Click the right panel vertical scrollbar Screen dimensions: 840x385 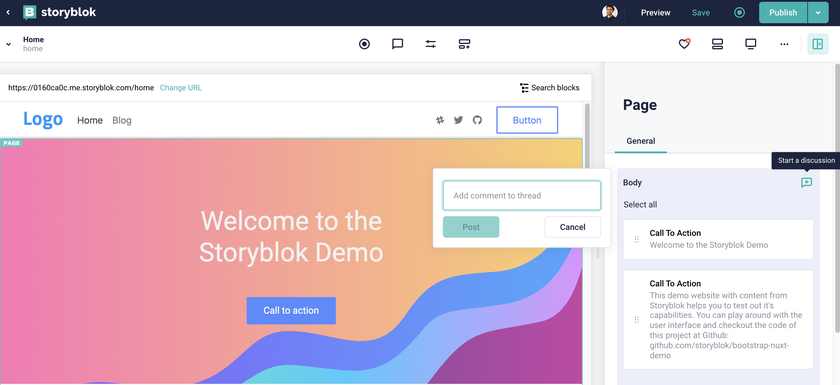coord(837,198)
